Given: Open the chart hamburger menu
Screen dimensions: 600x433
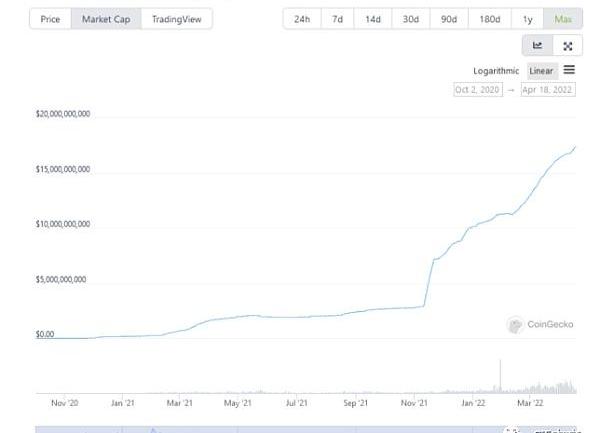Looking at the screenshot, I should [569, 70].
